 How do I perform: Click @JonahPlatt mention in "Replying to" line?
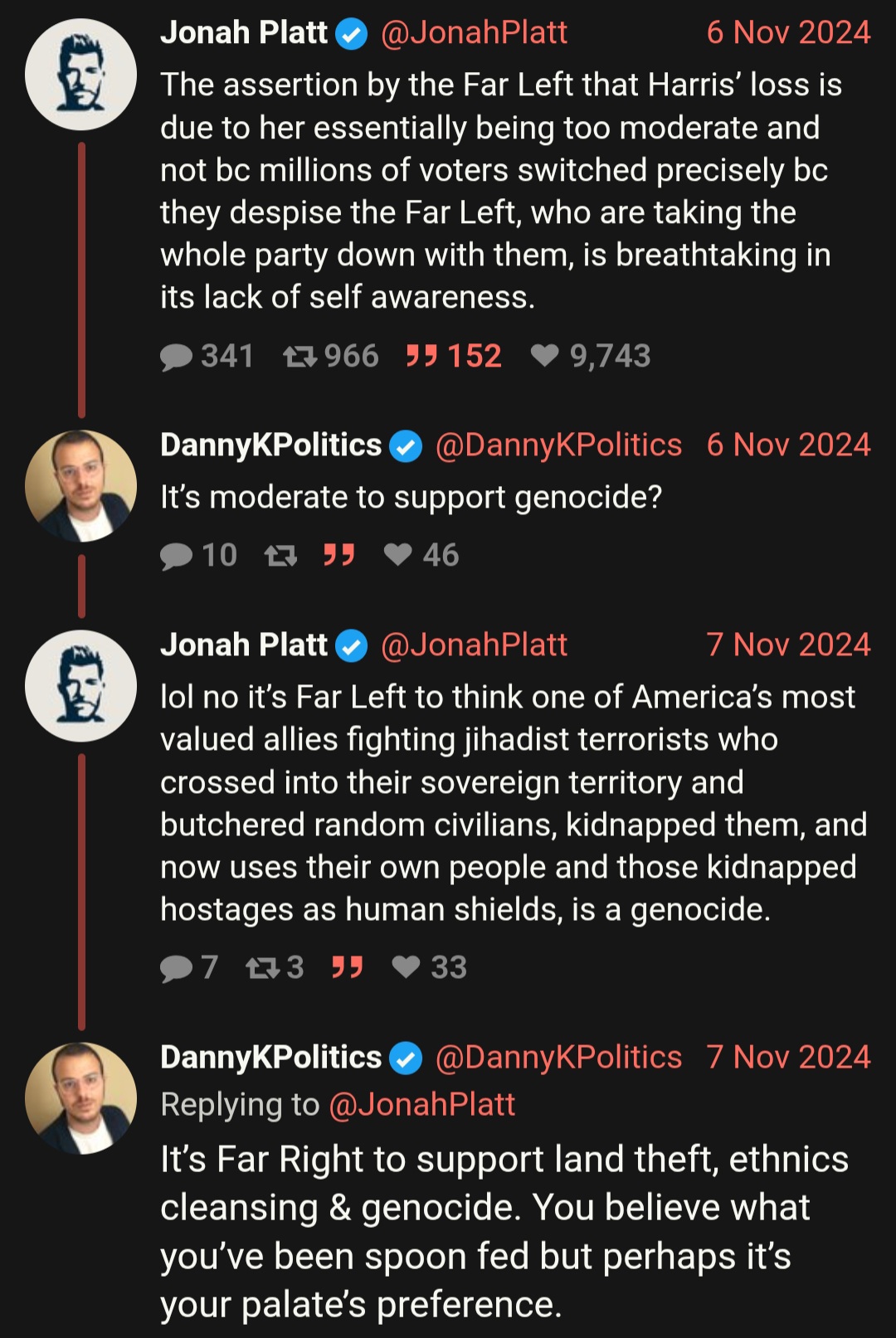[x=422, y=1105]
